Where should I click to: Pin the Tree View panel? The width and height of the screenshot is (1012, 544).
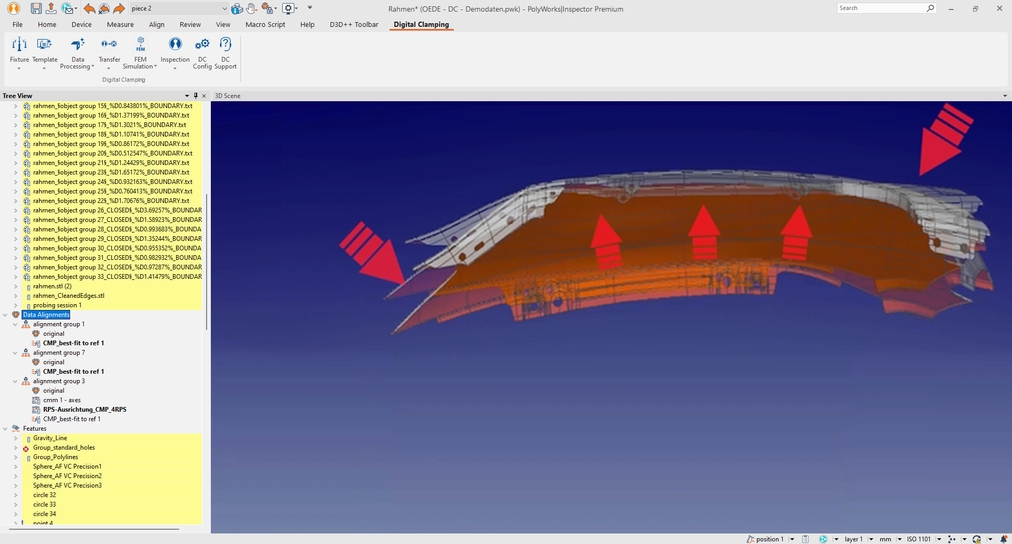[196, 96]
